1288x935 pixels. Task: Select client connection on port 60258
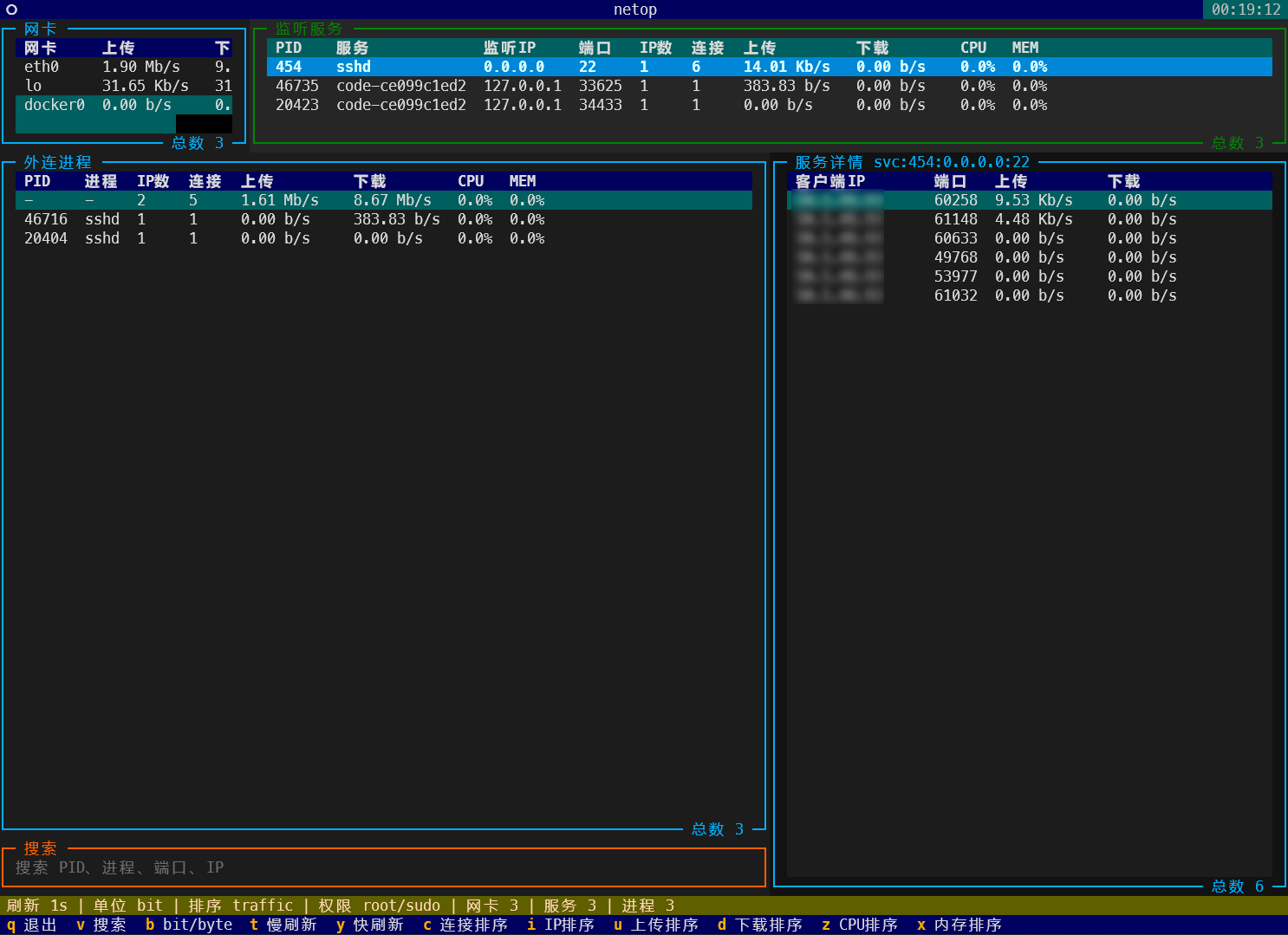click(x=1030, y=200)
